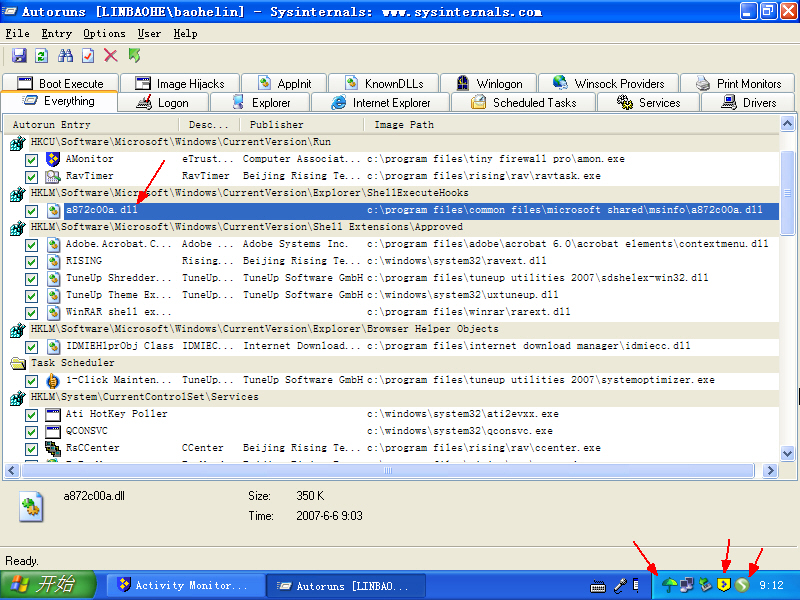
Task: Uncheck the a872c00a.dll checkbox
Action: click(31, 211)
